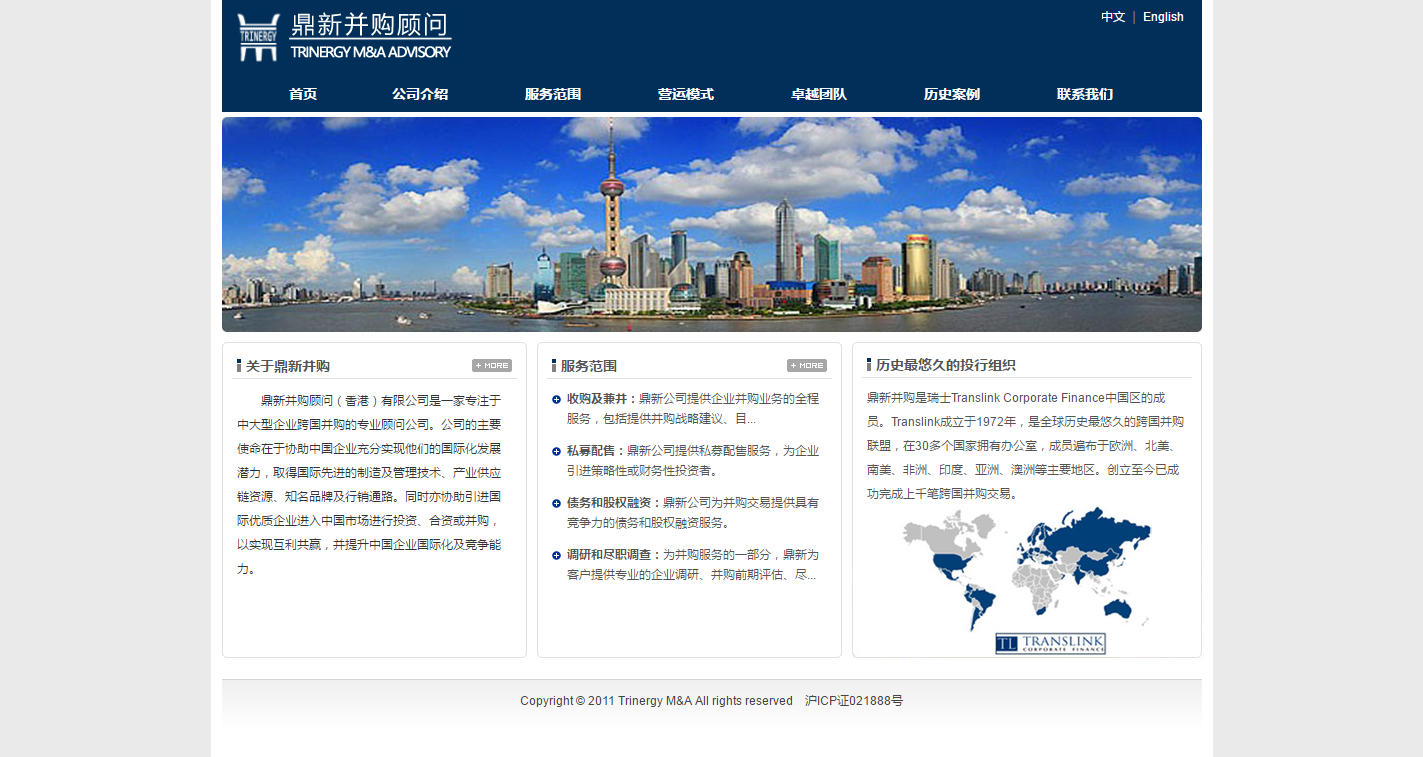Switch language to English
Viewport: 1423px width, 757px height.
(x=1163, y=17)
